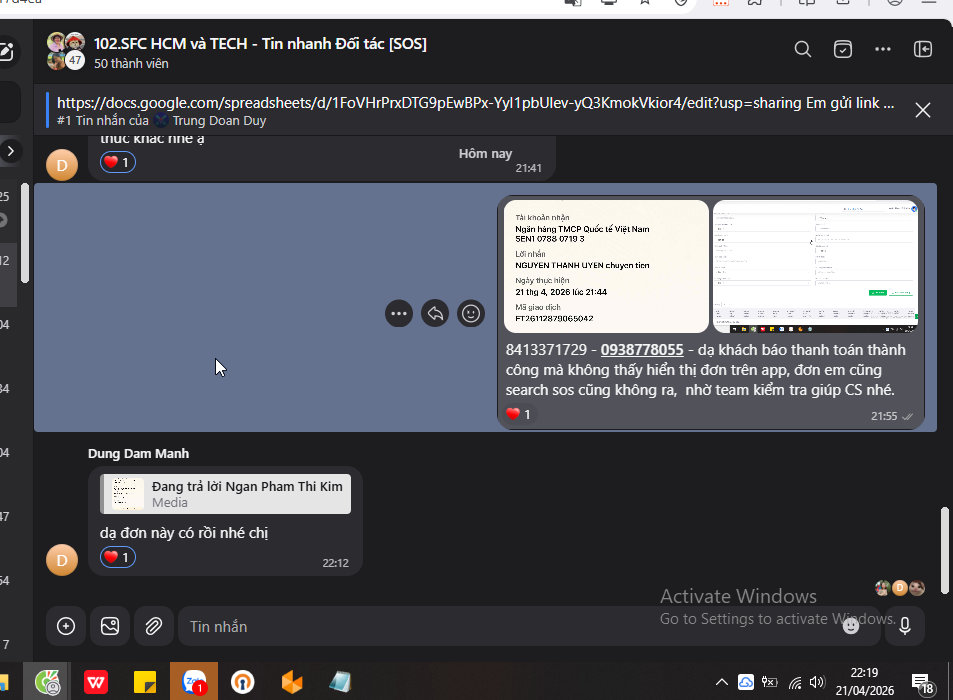Attach a file with the paperclip icon

click(x=154, y=626)
